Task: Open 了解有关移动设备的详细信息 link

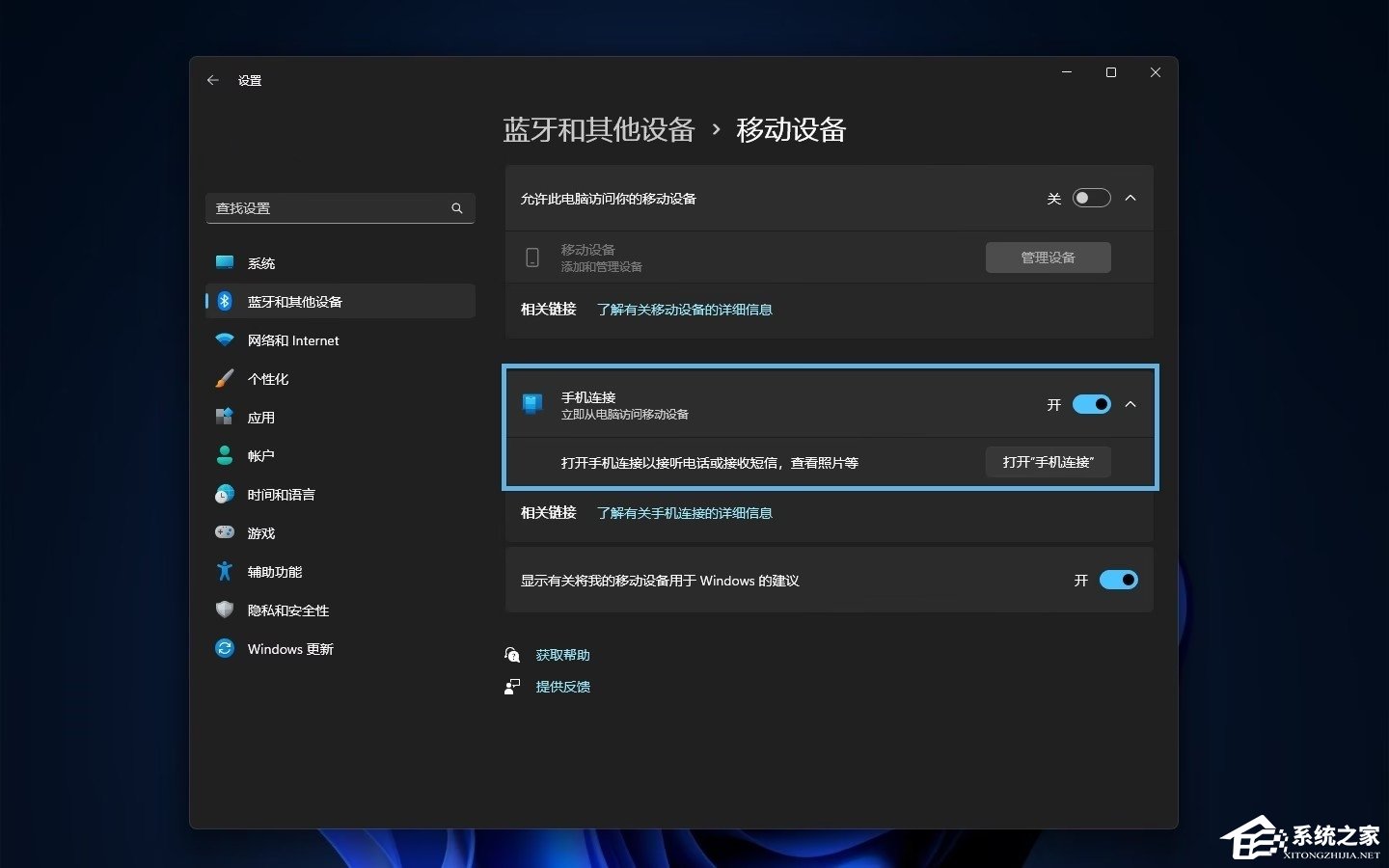Action: click(x=684, y=310)
